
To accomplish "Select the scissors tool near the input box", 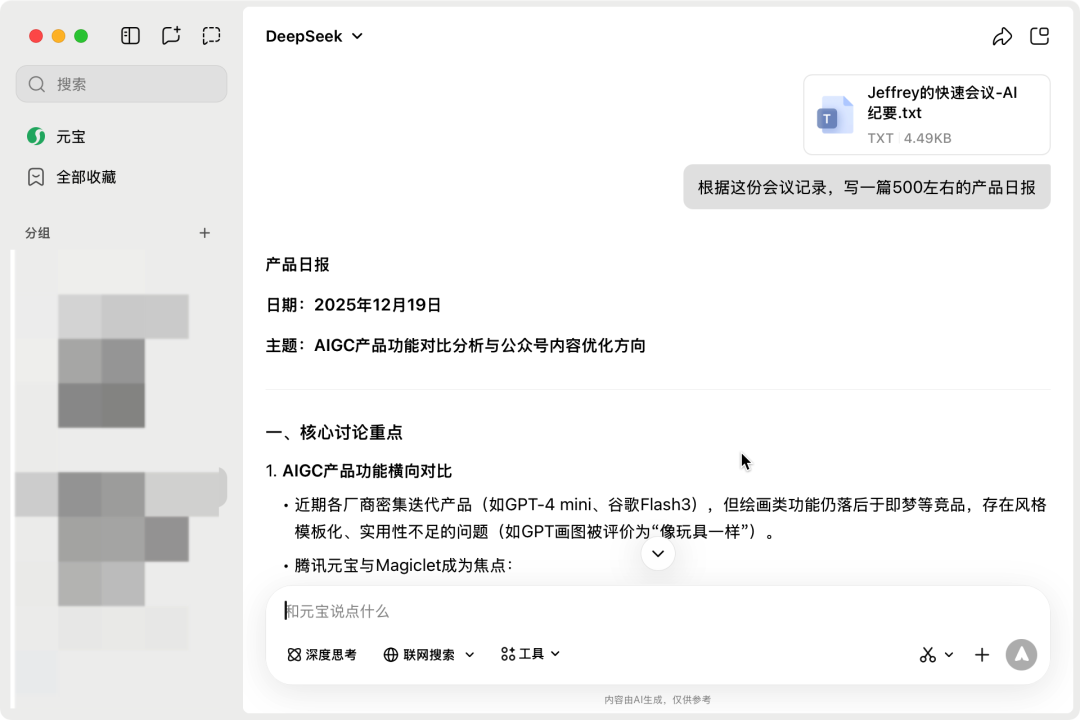I will [x=926, y=654].
